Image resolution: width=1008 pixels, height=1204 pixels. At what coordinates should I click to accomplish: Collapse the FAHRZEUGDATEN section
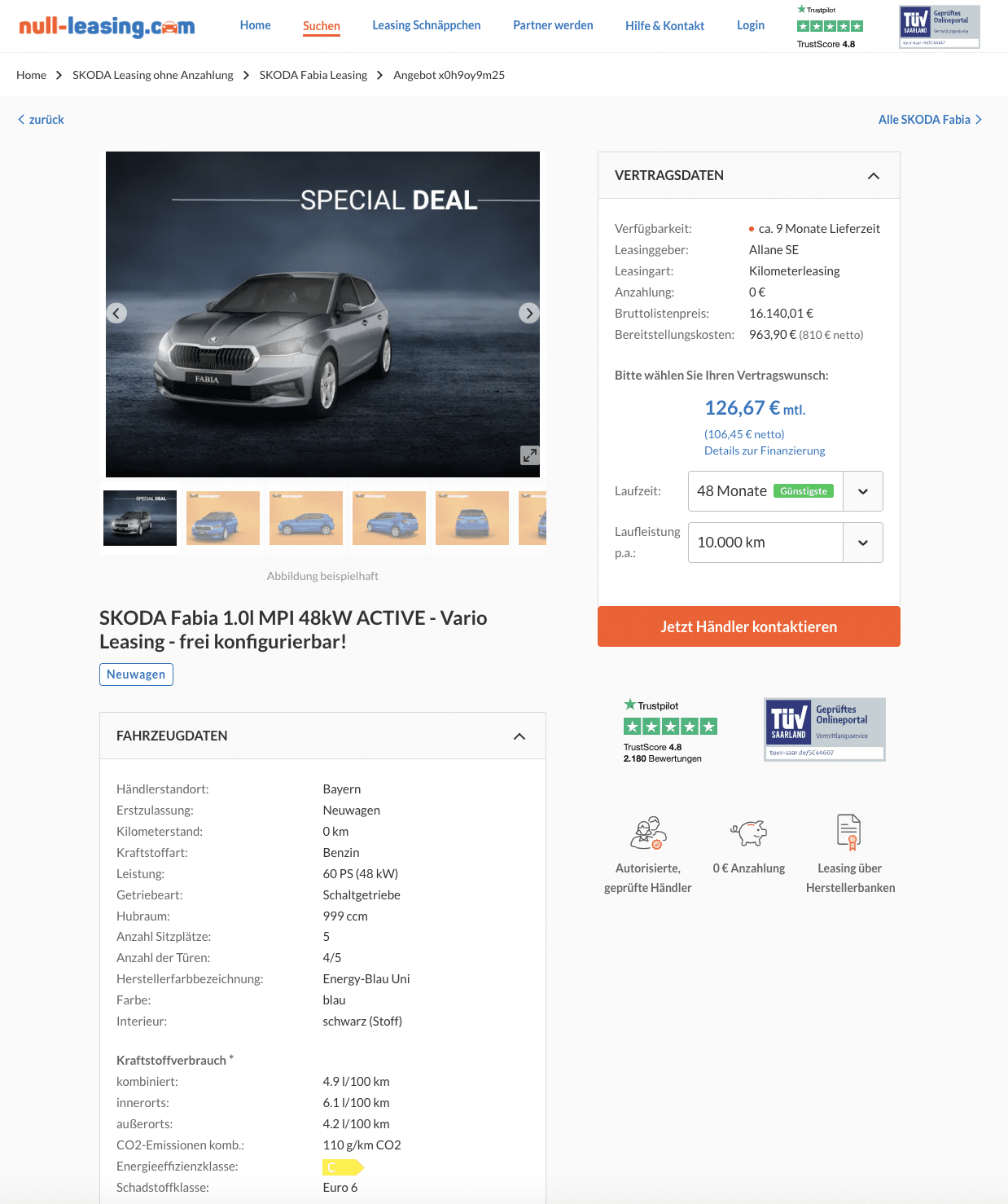click(519, 736)
